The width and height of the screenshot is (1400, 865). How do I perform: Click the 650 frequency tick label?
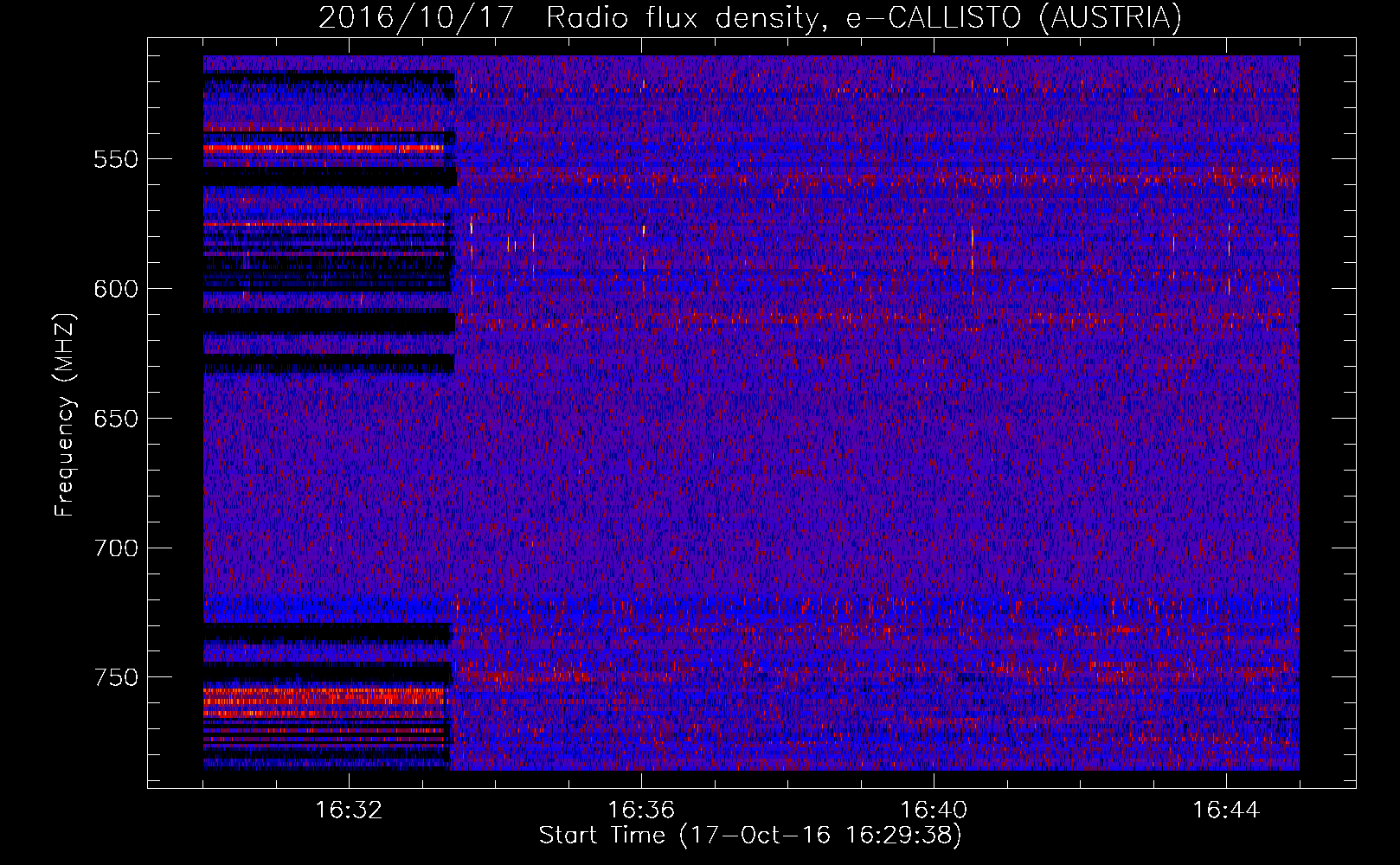click(x=116, y=419)
